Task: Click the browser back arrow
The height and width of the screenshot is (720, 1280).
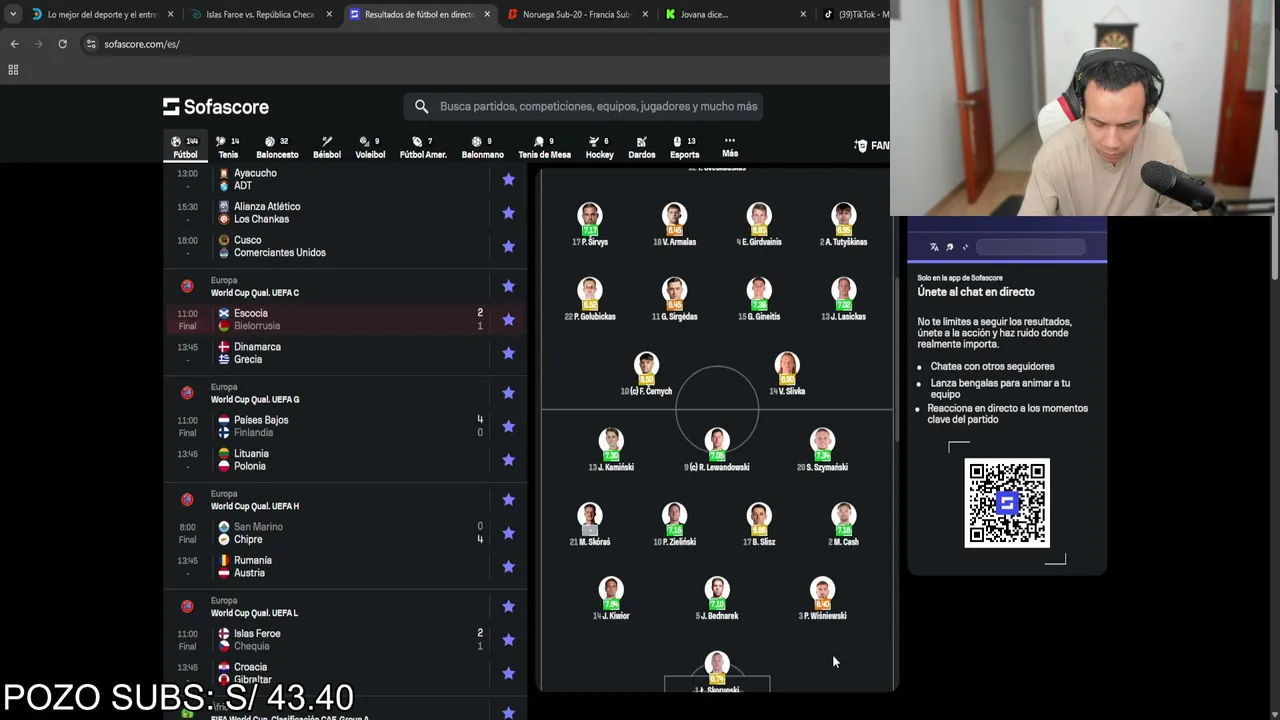Action: tap(14, 44)
